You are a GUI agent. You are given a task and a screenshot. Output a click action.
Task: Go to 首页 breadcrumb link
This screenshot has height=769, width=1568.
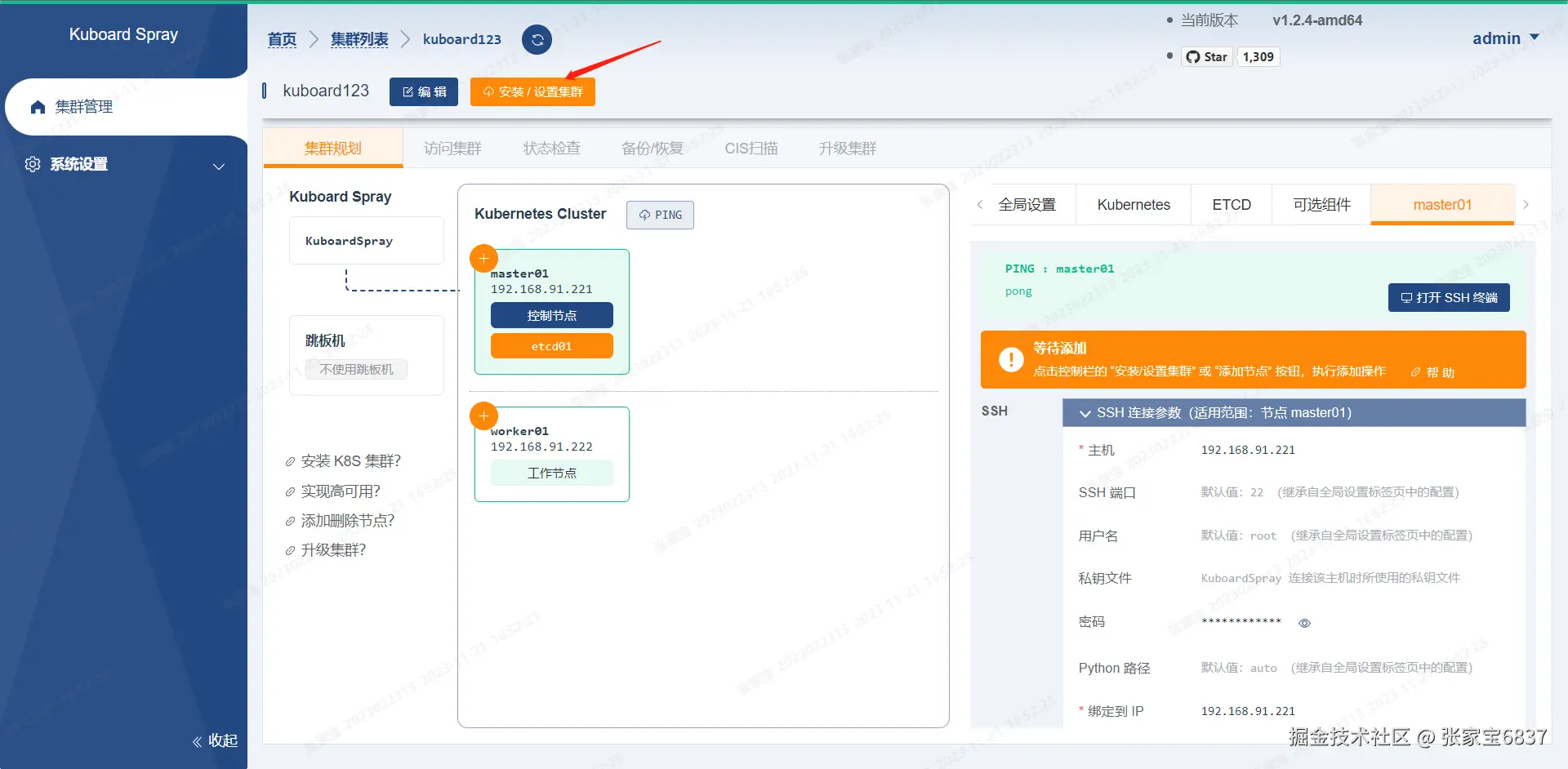tap(282, 39)
